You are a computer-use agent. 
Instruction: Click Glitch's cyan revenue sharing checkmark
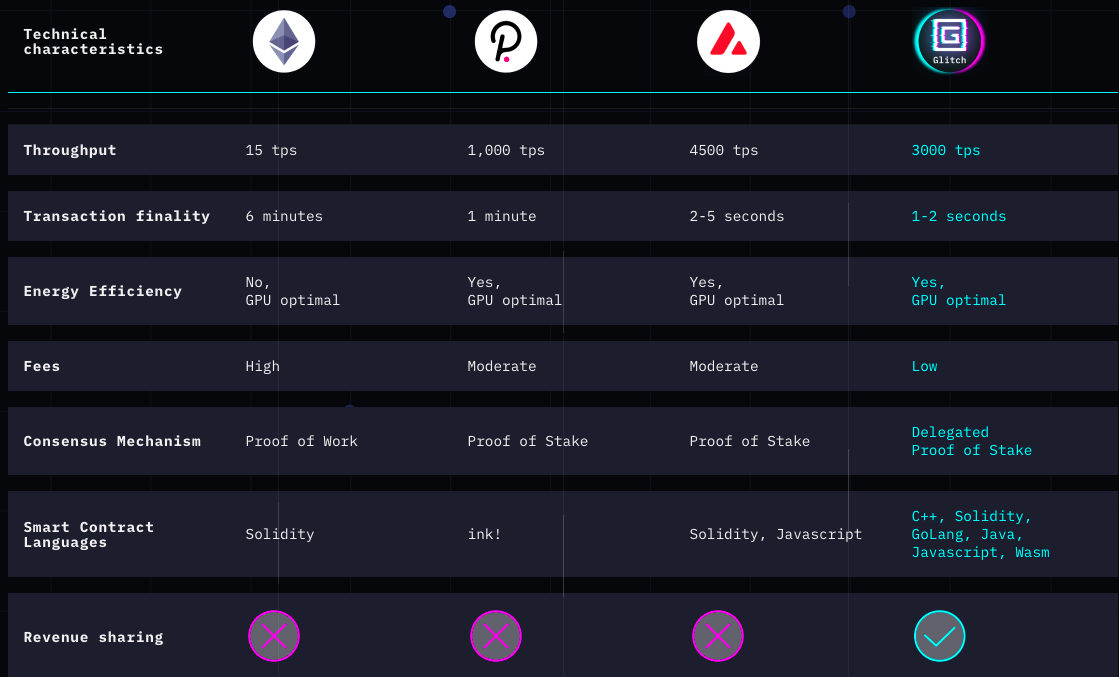click(x=940, y=636)
